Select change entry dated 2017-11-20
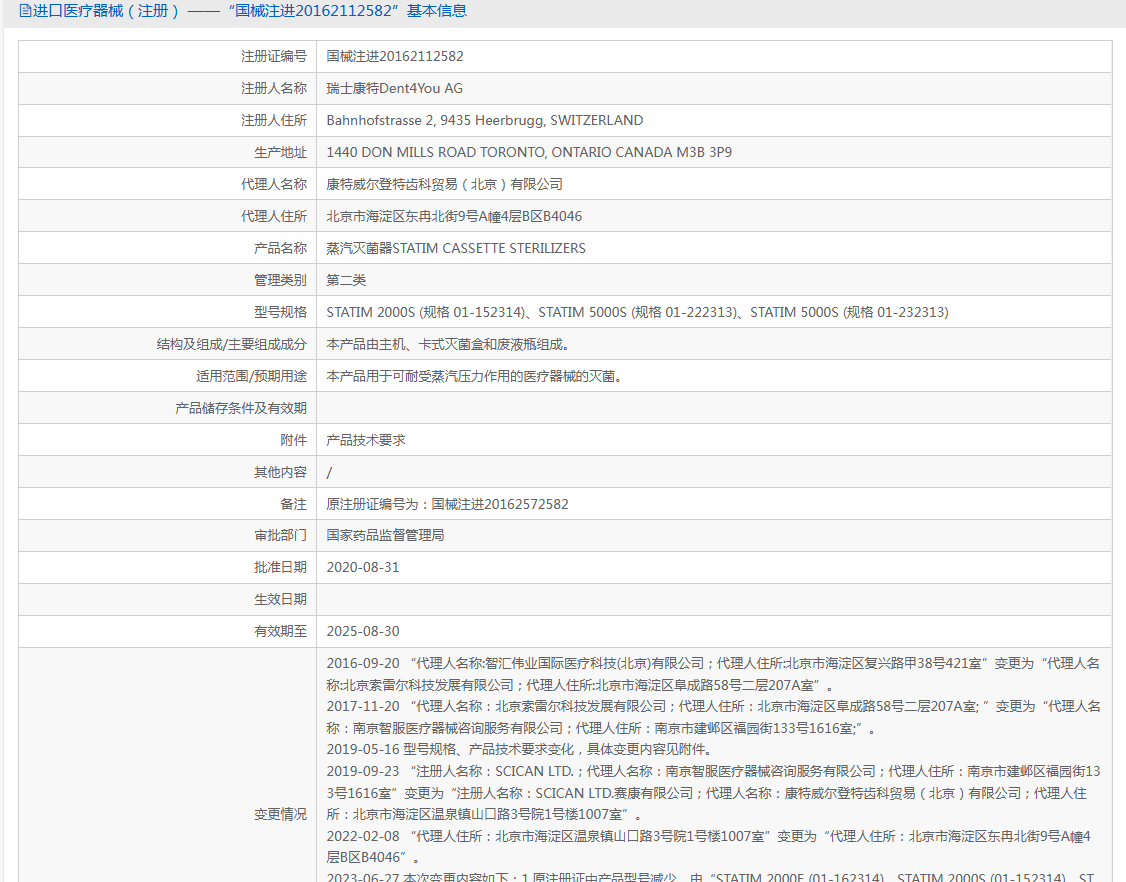 coord(713,718)
